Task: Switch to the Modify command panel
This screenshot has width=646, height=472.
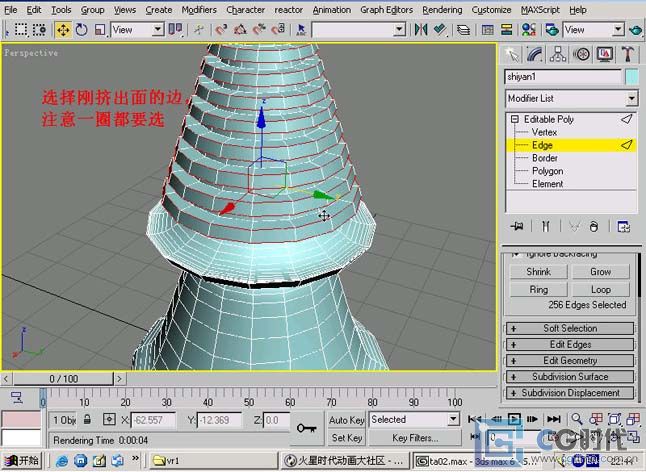Action: (x=534, y=54)
